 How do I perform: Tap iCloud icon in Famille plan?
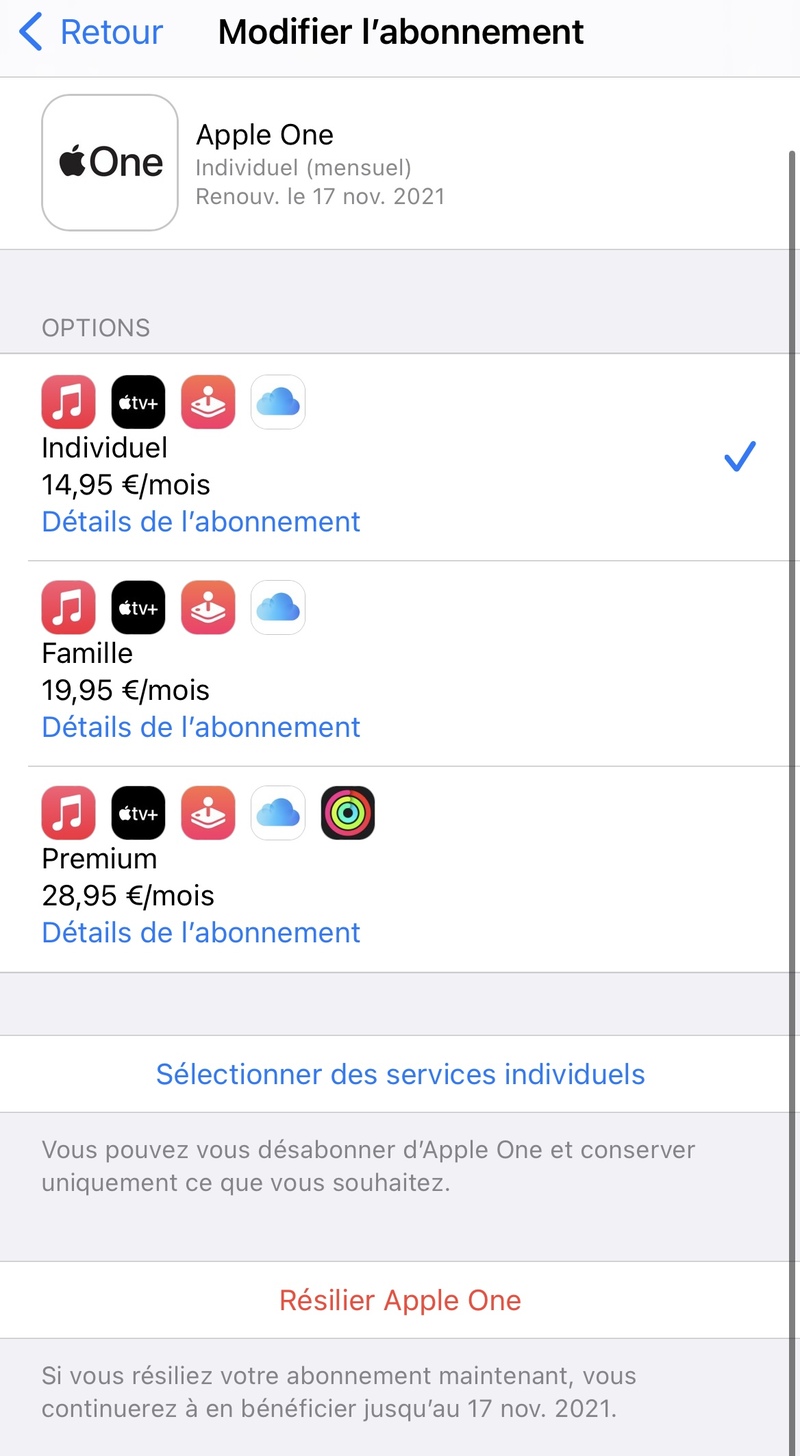point(278,607)
